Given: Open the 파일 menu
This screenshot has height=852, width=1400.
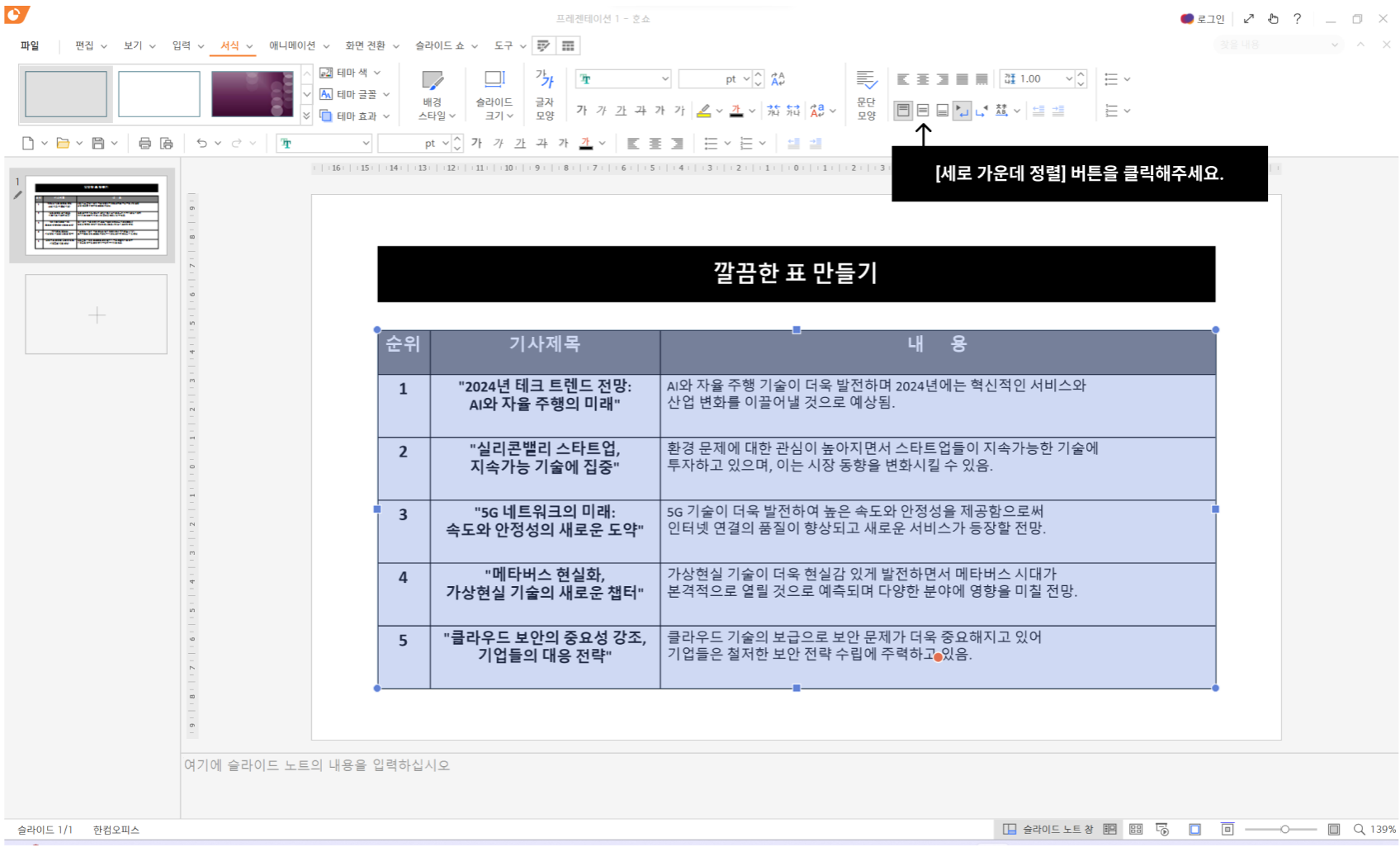Looking at the screenshot, I should coord(30,46).
